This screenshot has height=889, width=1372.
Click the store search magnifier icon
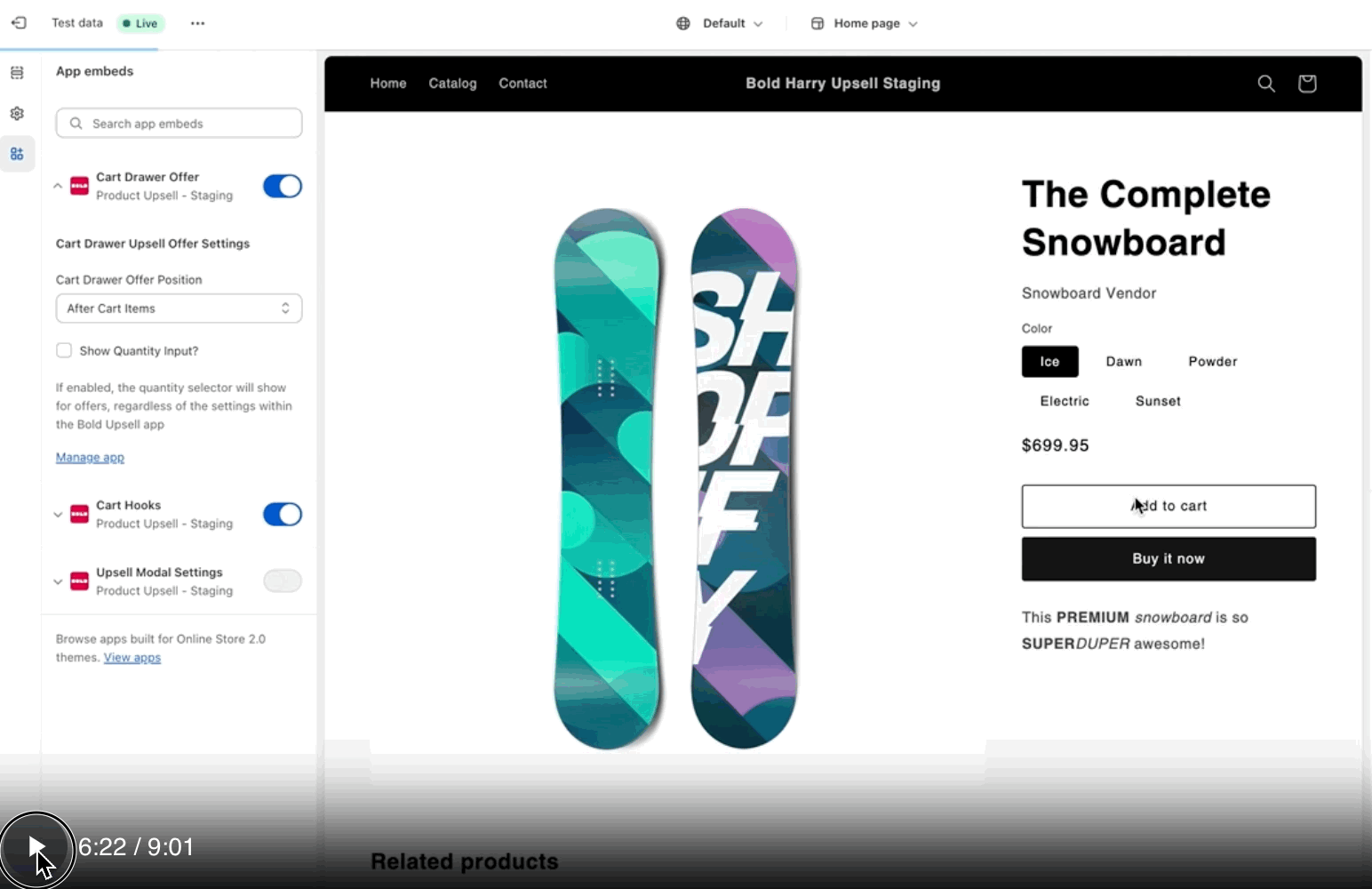[1266, 84]
